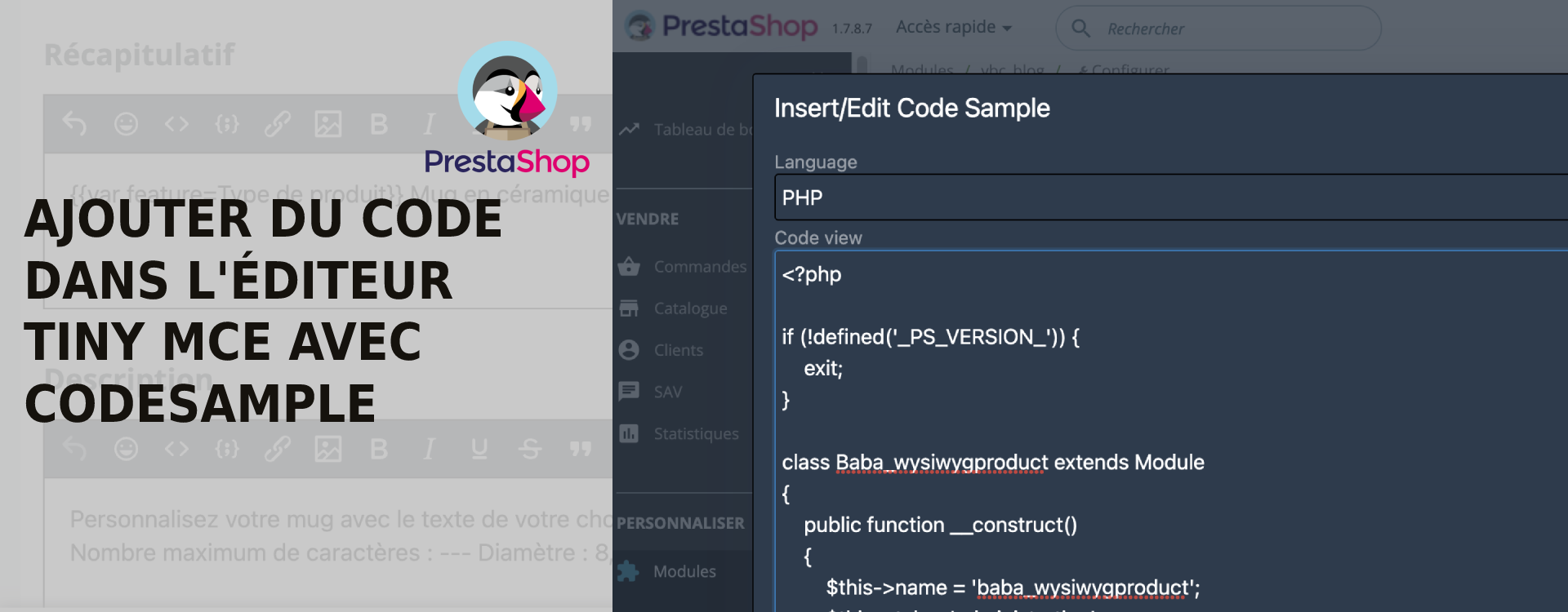This screenshot has width=1568, height=612.
Task: Toggle strikethrough in the Description toolbar
Action: point(530,449)
